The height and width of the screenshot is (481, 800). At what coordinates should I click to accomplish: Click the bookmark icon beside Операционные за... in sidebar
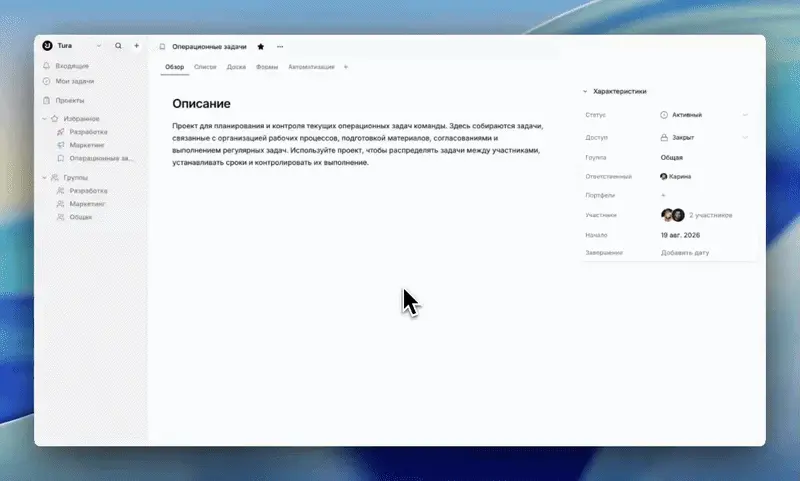click(60, 159)
